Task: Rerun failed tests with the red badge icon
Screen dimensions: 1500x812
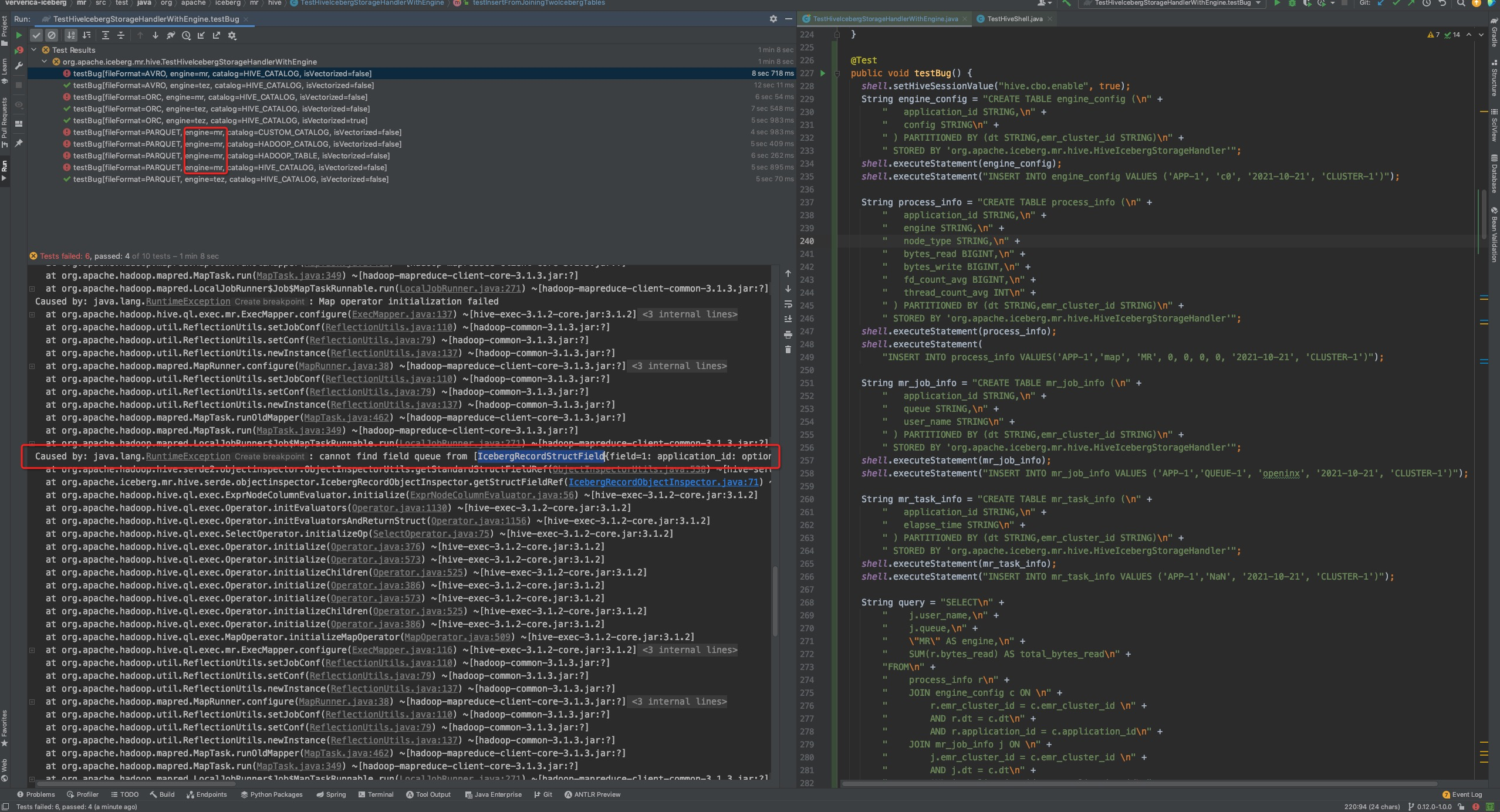Action: click(x=19, y=50)
